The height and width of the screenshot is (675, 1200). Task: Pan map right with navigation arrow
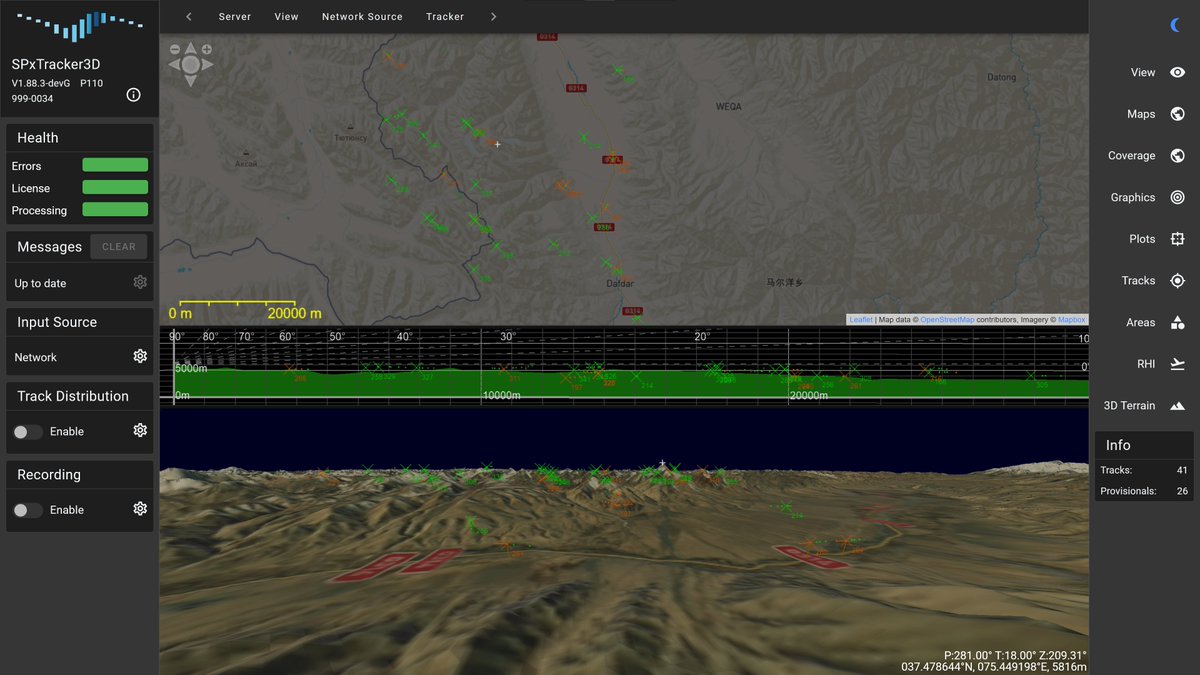(x=207, y=65)
